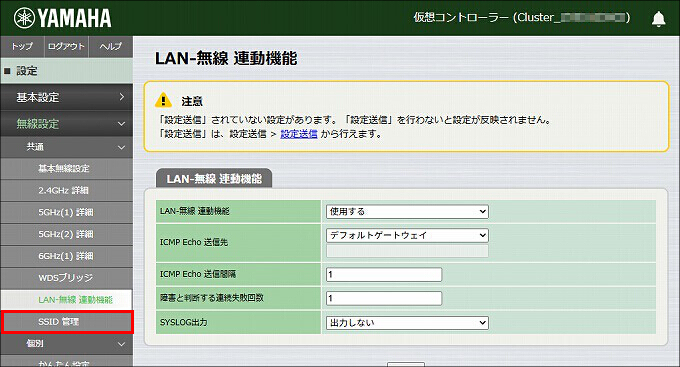The image size is (680, 367).
Task: Click the 連続失敗回数 input field
Action: coord(384,298)
